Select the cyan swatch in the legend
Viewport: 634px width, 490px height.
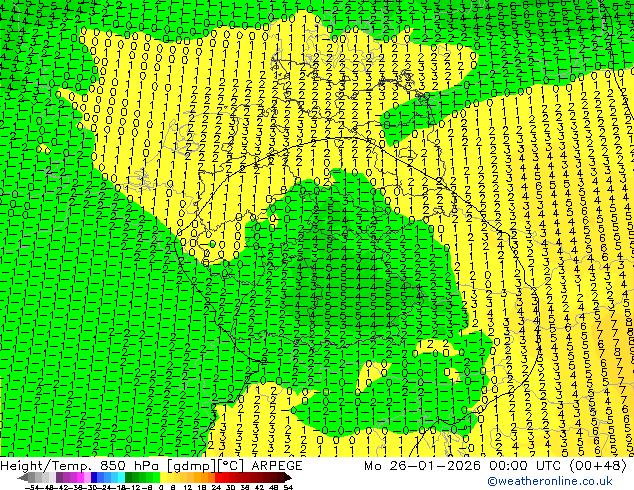point(121,477)
